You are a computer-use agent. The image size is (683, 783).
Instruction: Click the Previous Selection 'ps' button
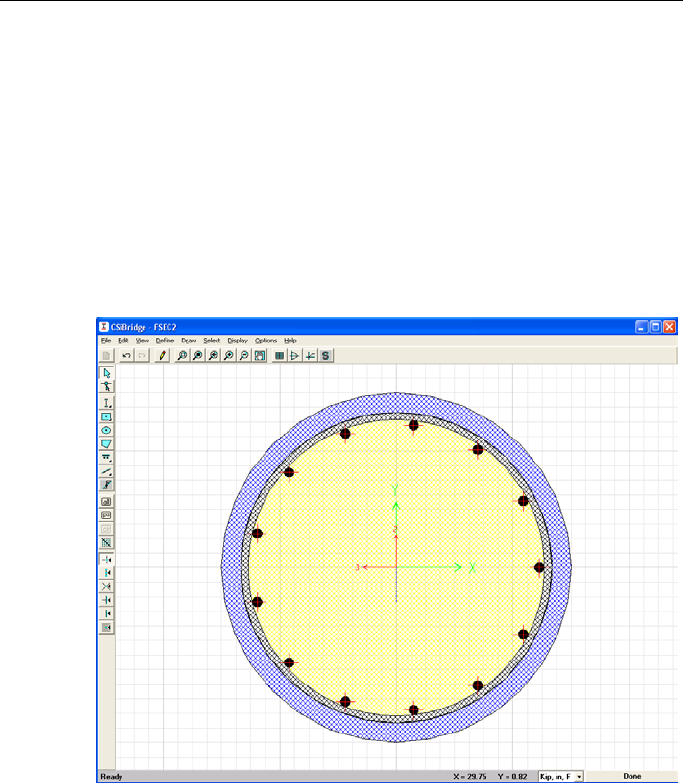click(x=106, y=515)
